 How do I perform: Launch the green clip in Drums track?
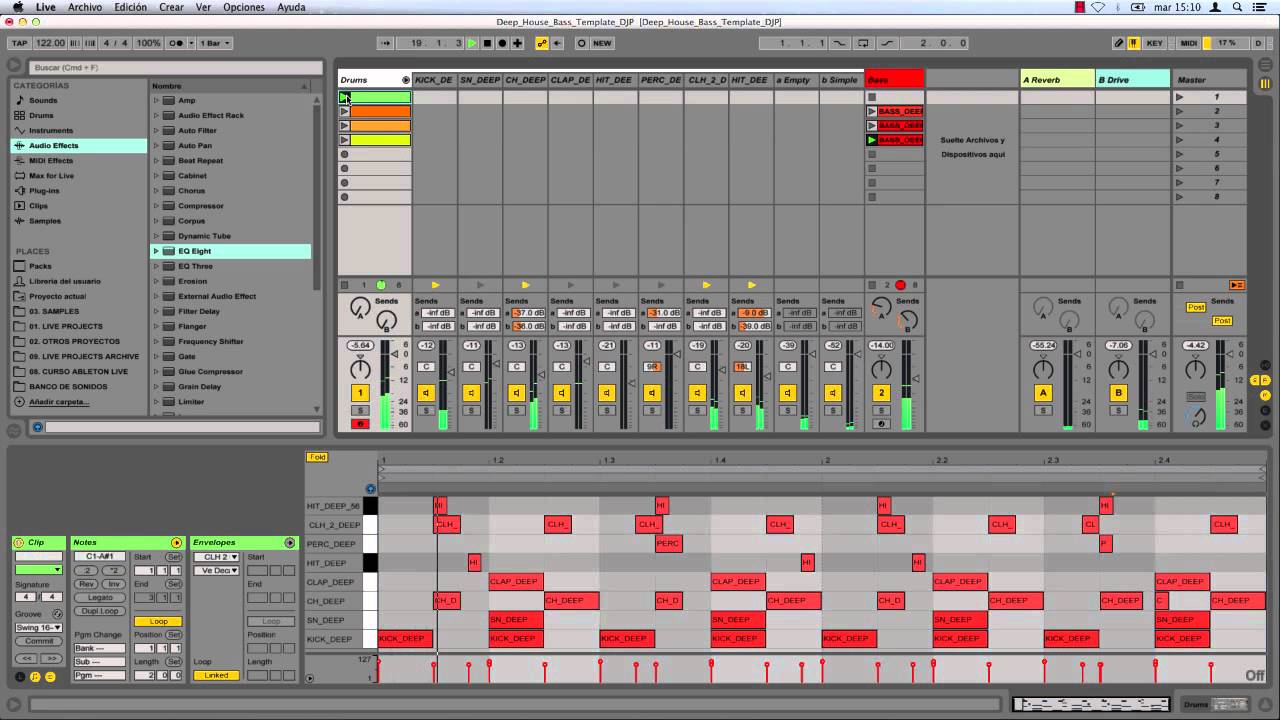pos(344,97)
